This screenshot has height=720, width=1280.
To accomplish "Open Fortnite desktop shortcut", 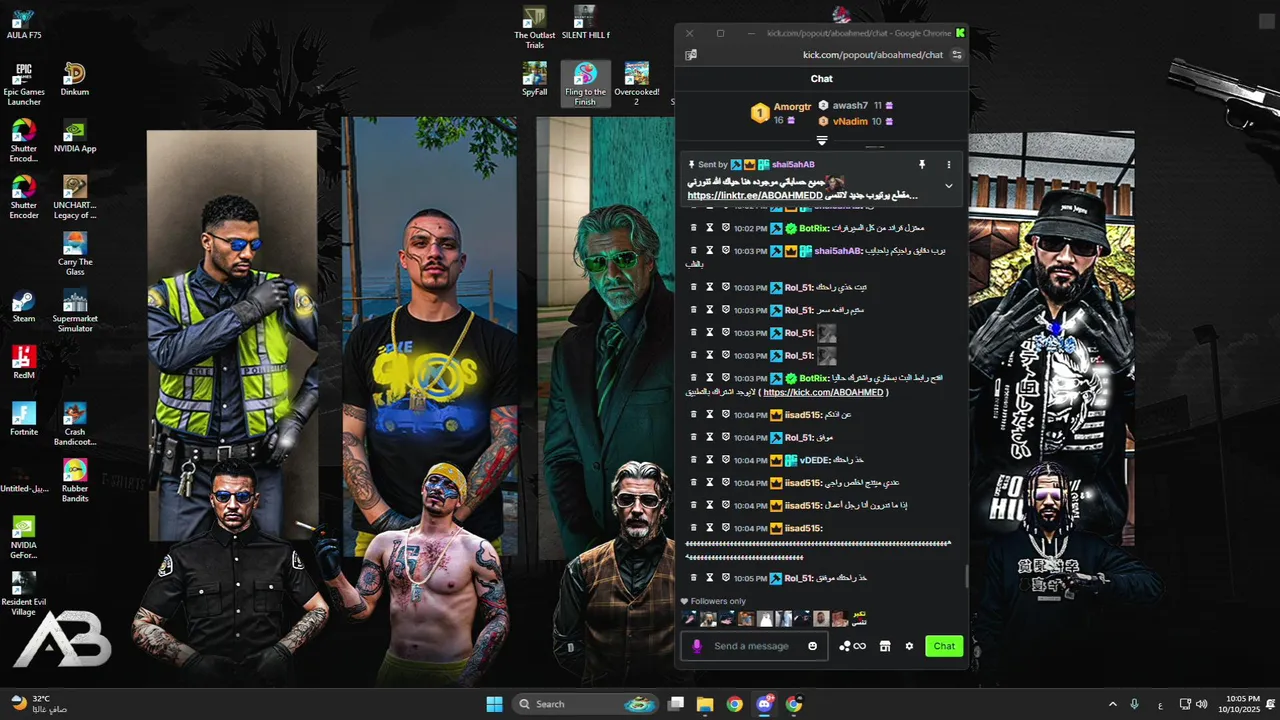I will pyautogui.click(x=23, y=421).
